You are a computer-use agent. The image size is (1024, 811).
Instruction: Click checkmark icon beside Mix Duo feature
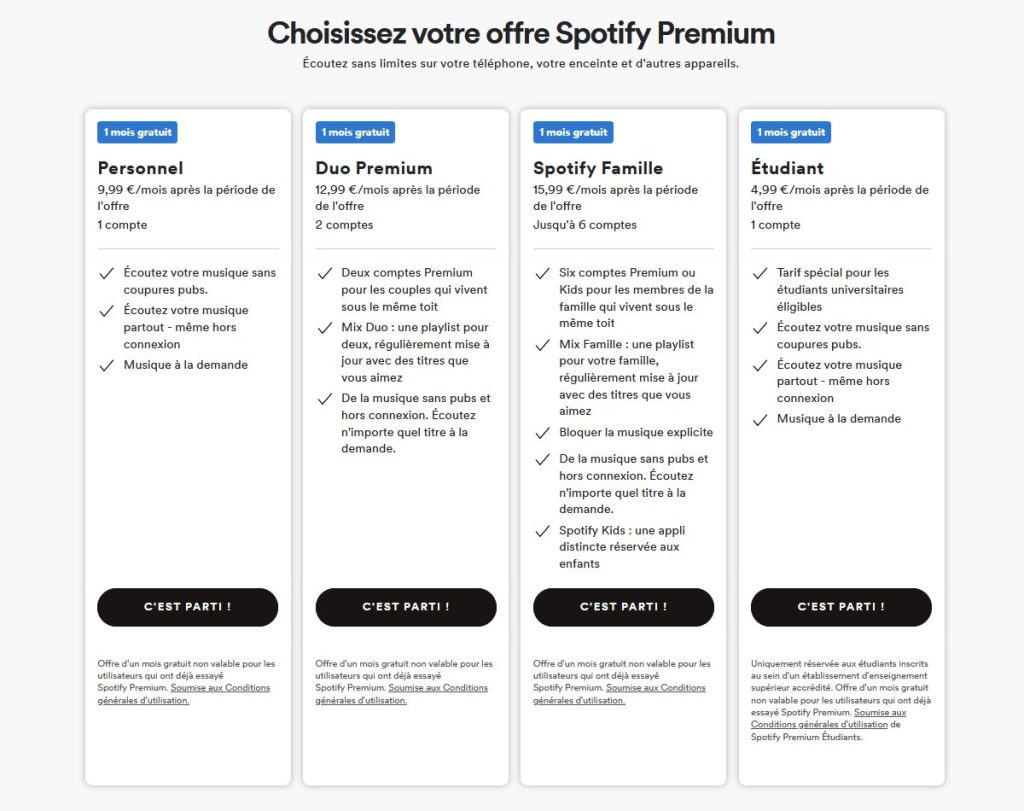click(x=324, y=328)
